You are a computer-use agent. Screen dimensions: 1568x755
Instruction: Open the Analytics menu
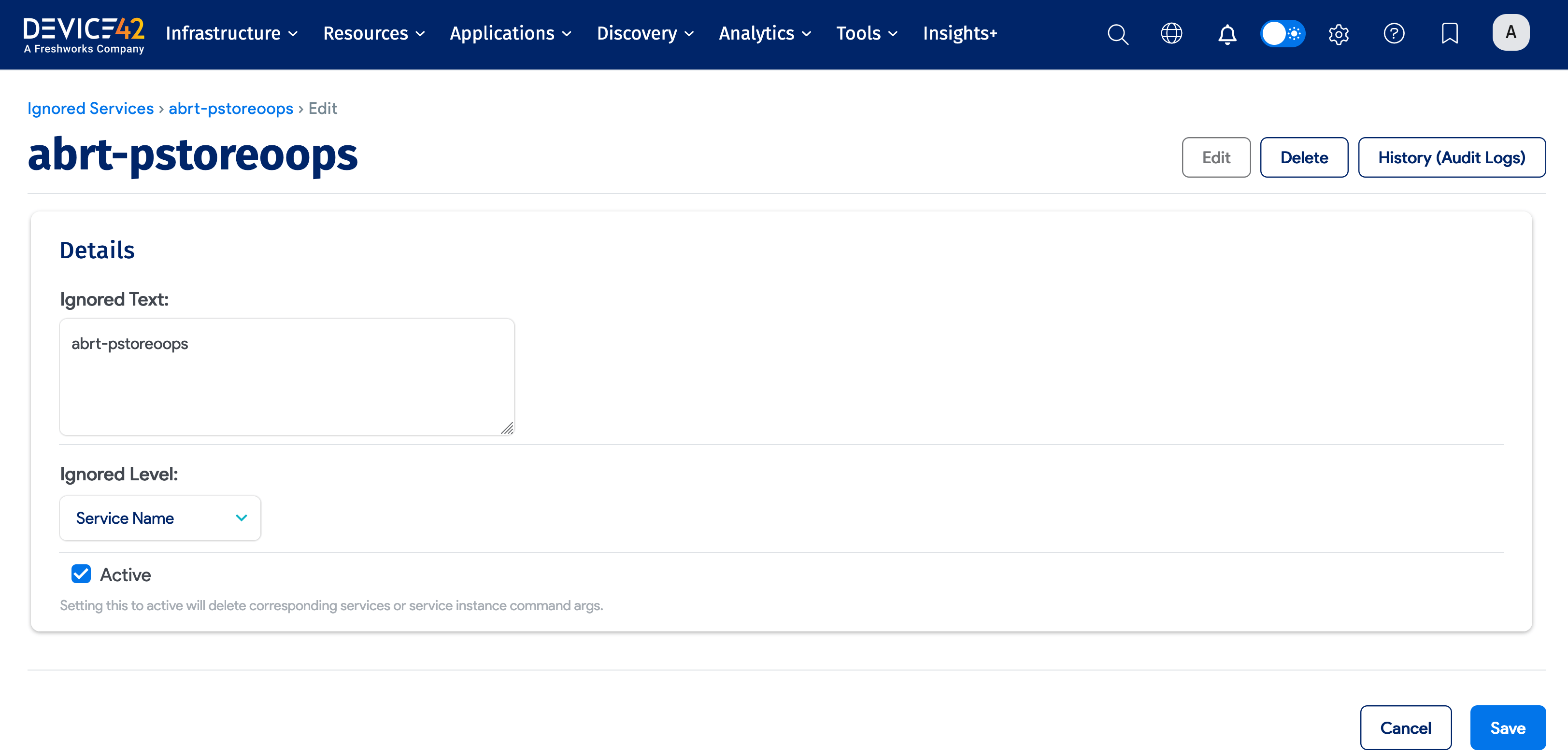click(765, 33)
